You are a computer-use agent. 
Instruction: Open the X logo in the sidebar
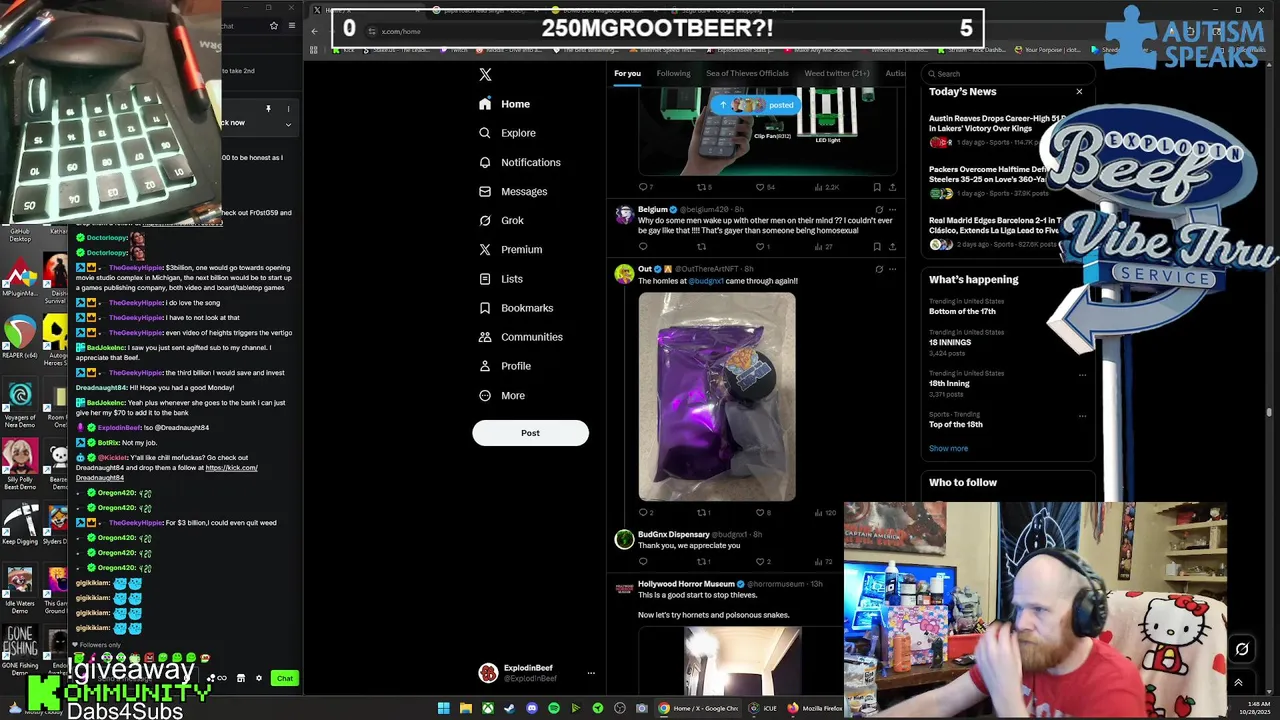pyautogui.click(x=485, y=74)
